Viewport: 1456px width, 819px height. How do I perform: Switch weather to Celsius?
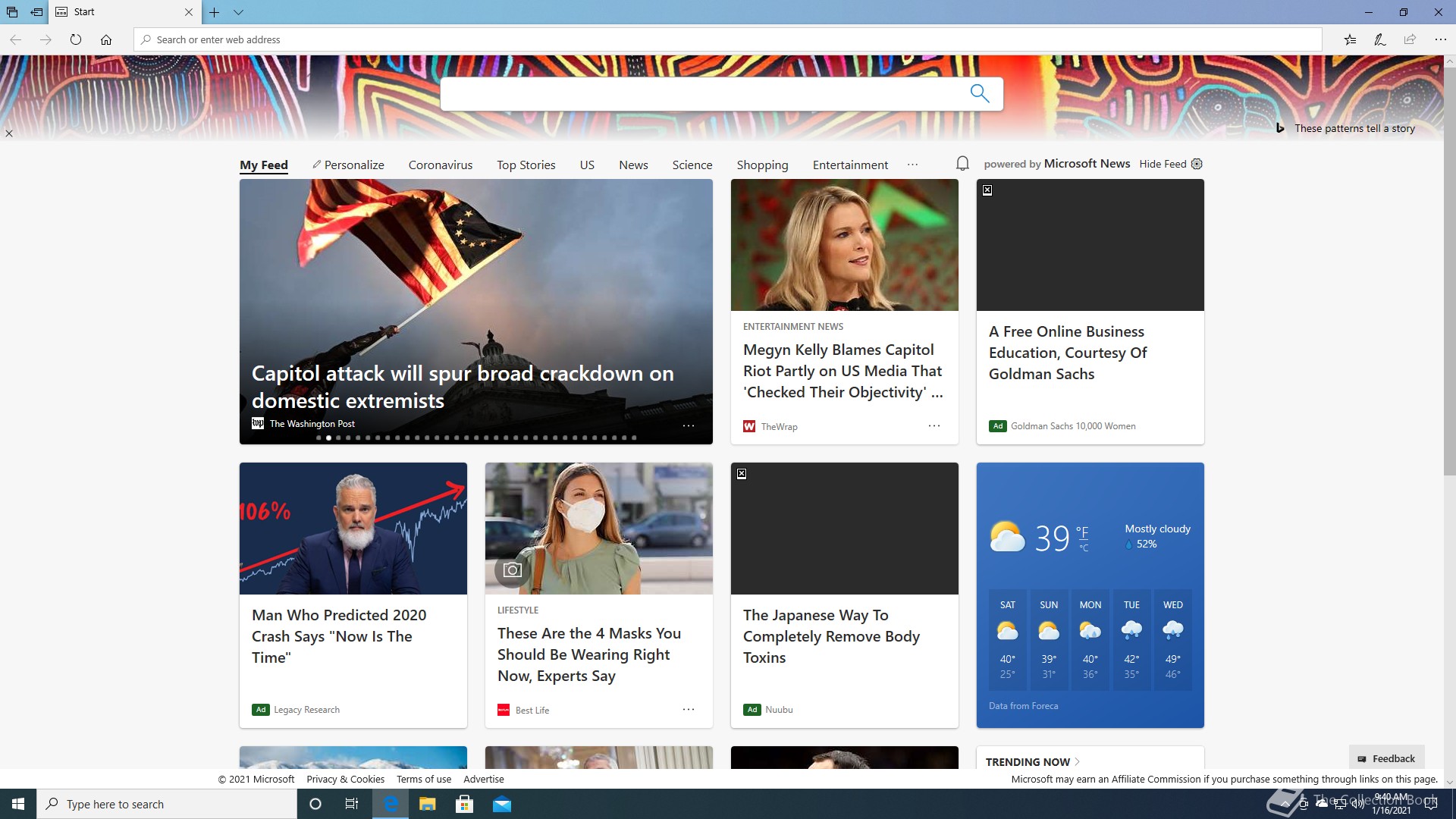[1084, 548]
